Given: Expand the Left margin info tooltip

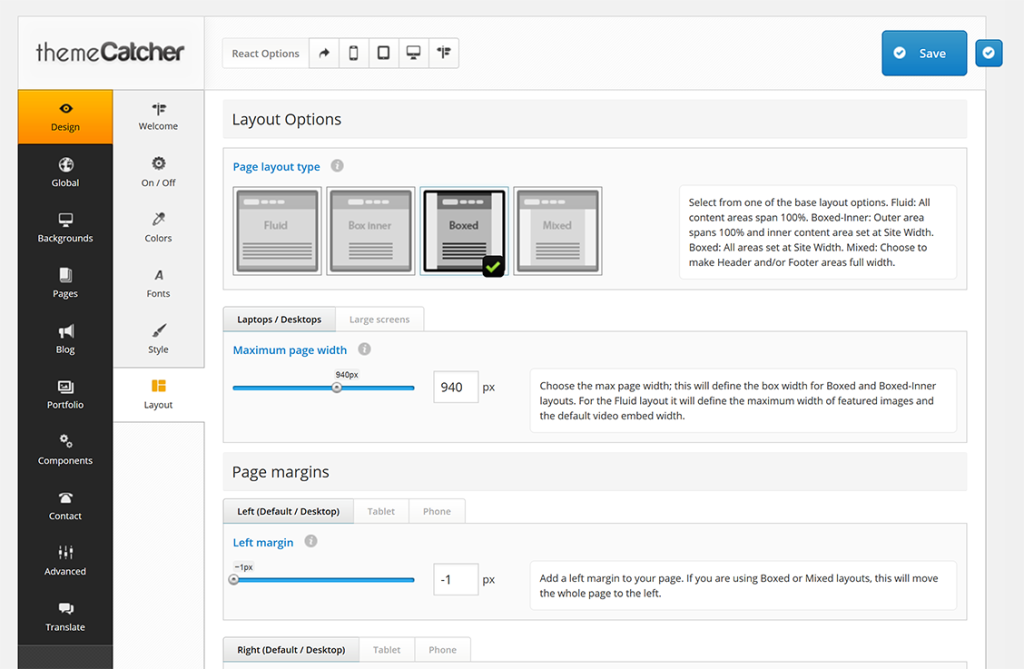Looking at the screenshot, I should [310, 541].
